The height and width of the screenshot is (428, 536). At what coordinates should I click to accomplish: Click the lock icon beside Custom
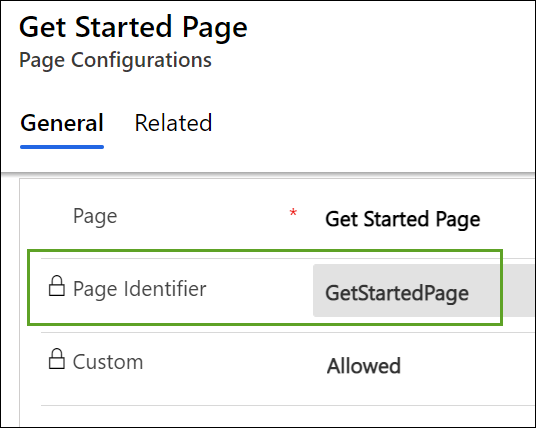tap(56, 359)
